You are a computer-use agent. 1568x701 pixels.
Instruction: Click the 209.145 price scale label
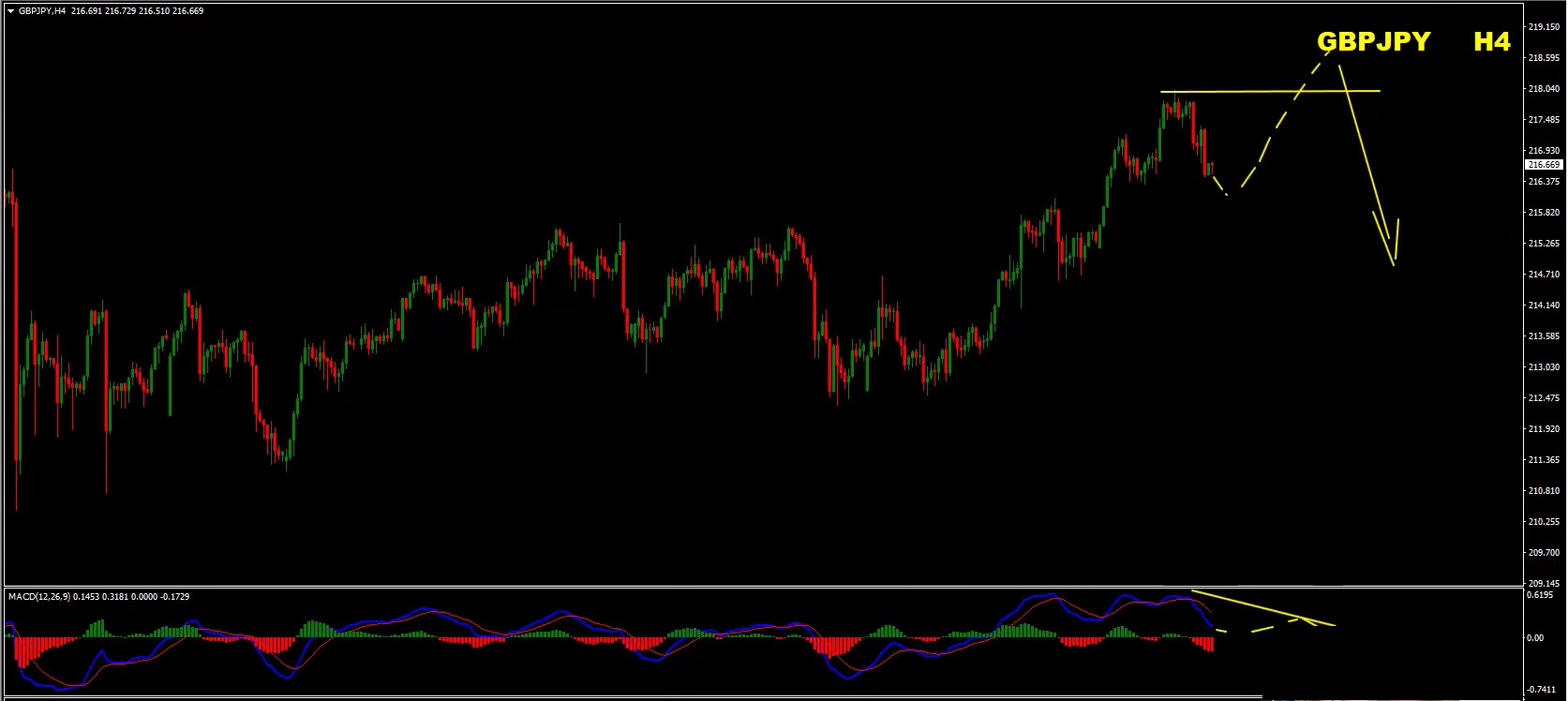(1544, 582)
